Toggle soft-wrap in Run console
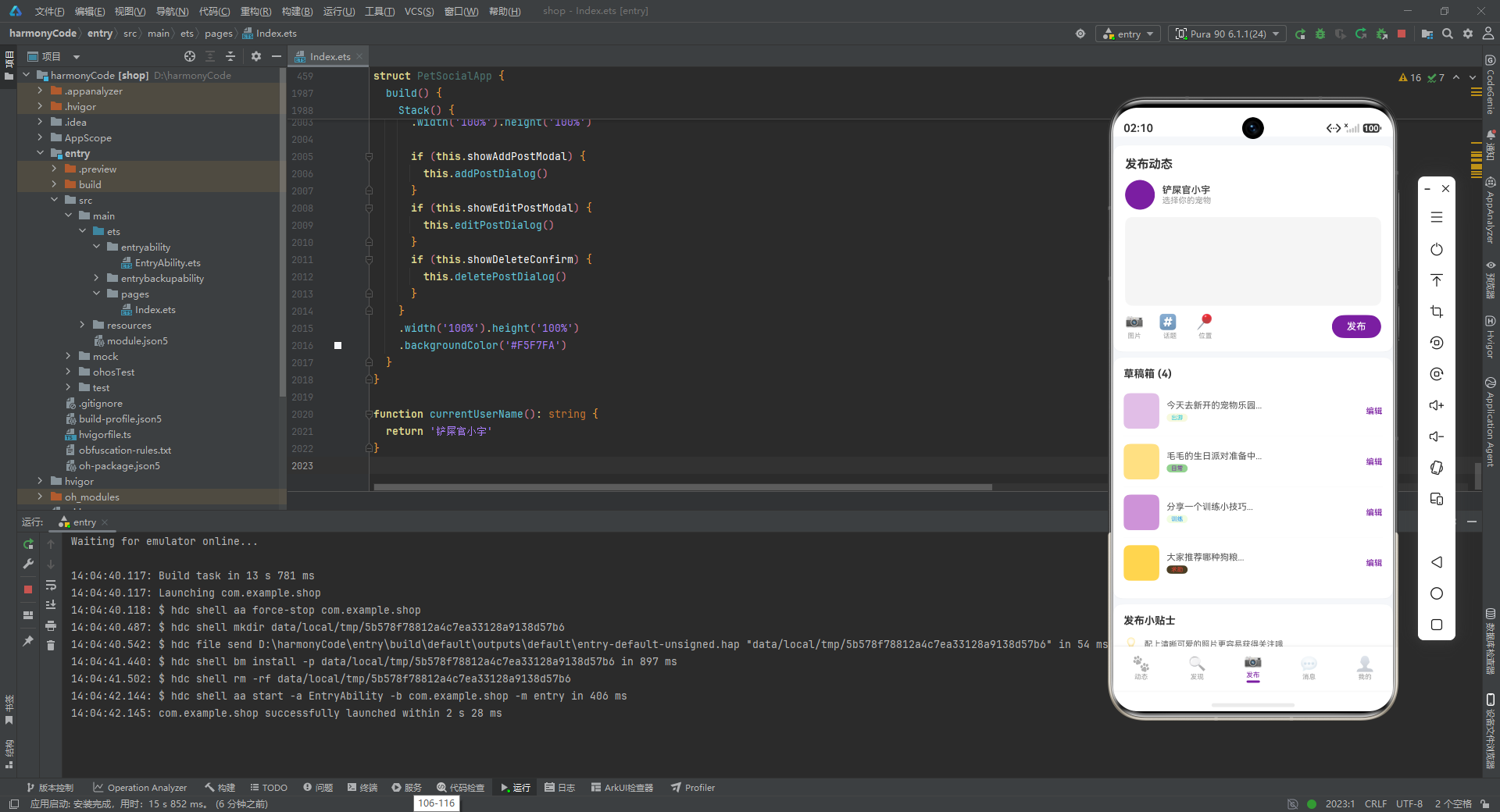 (x=51, y=585)
